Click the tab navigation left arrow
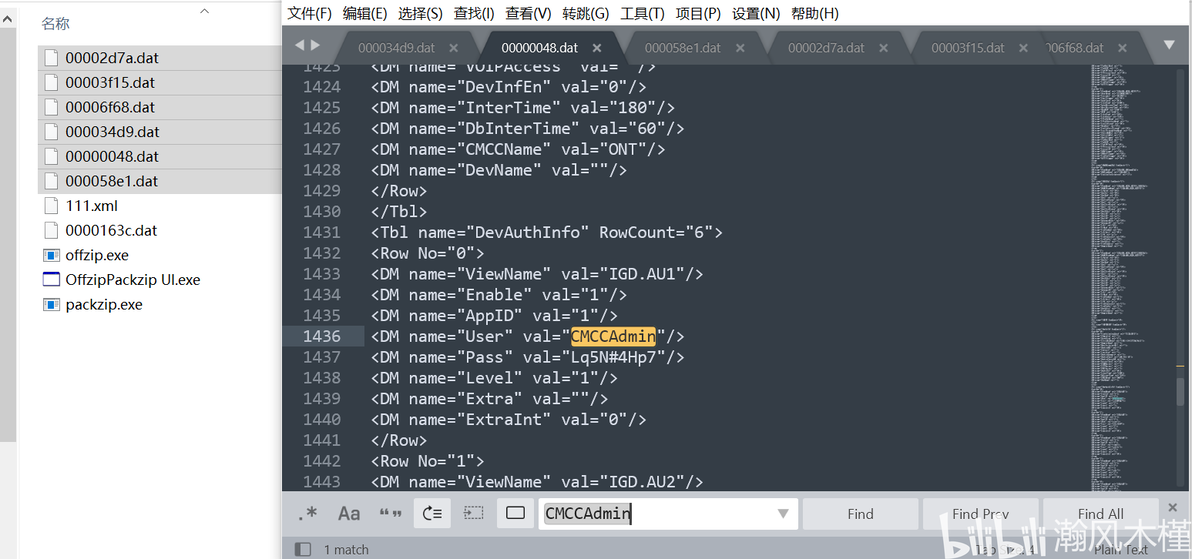The height and width of the screenshot is (559, 1192). 299,46
